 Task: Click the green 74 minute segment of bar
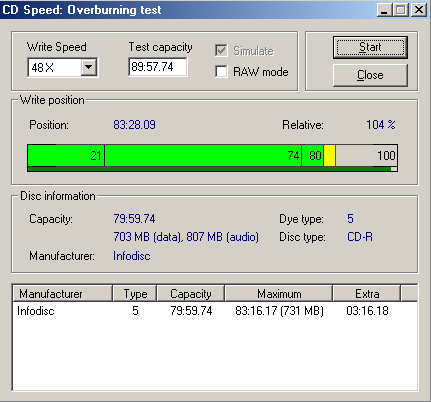203,155
